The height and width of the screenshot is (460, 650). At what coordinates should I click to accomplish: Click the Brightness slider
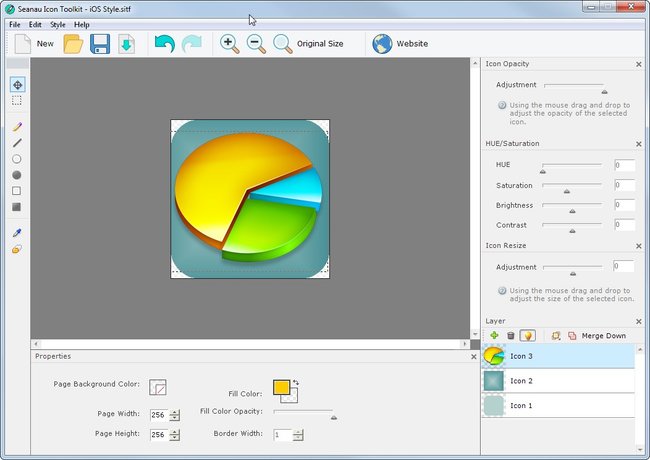(x=572, y=206)
